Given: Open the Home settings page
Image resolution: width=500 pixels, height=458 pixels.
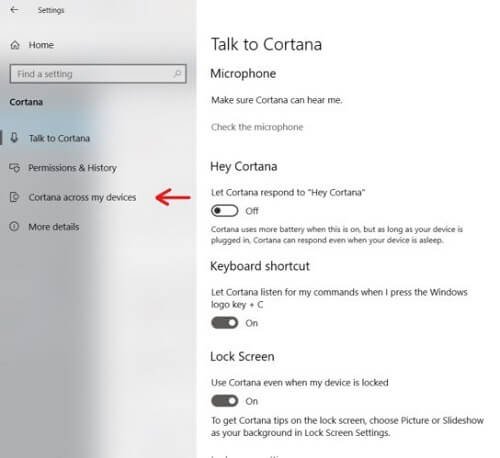Looking at the screenshot, I should point(41,45).
